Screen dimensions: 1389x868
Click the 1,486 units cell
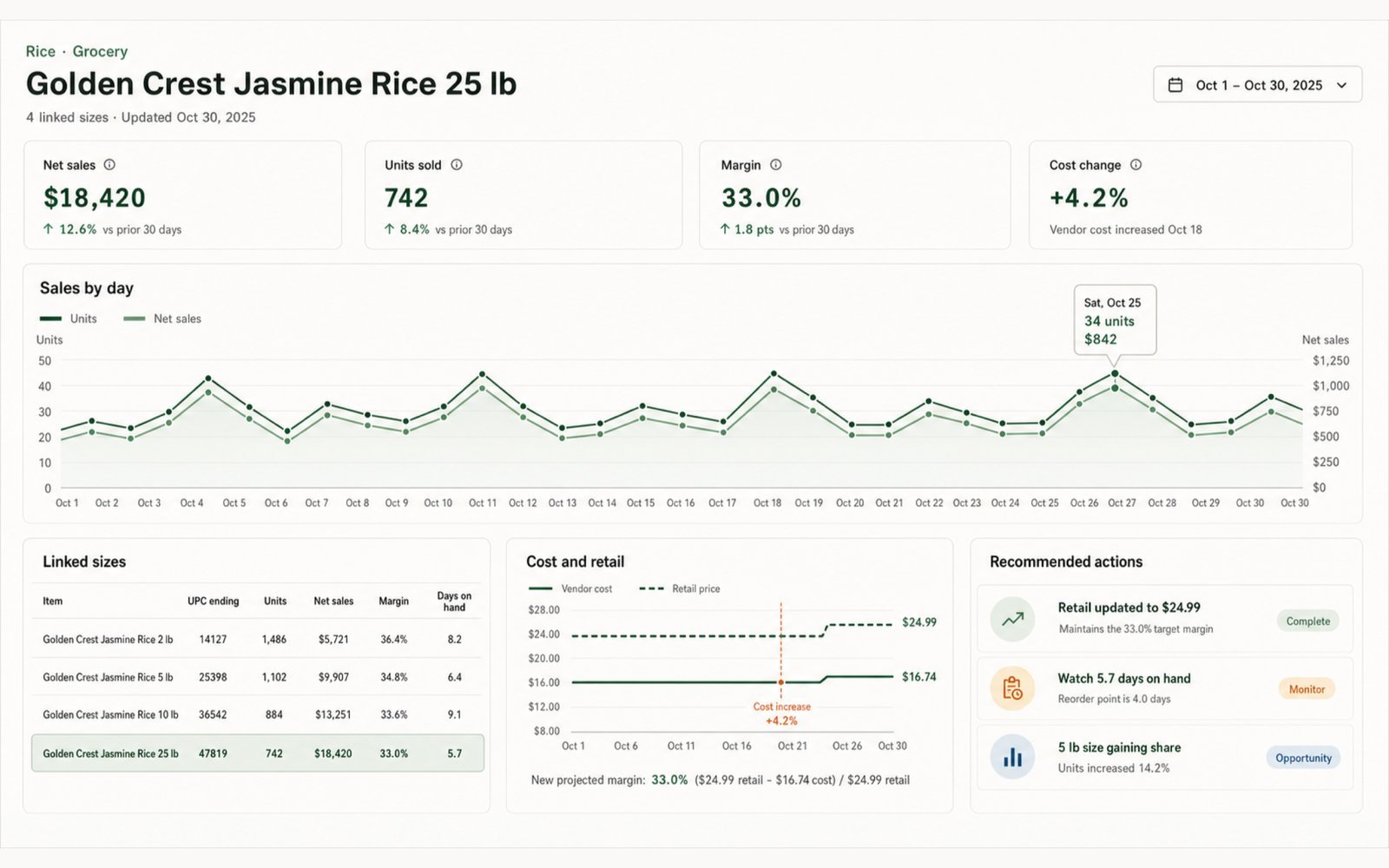pos(274,639)
